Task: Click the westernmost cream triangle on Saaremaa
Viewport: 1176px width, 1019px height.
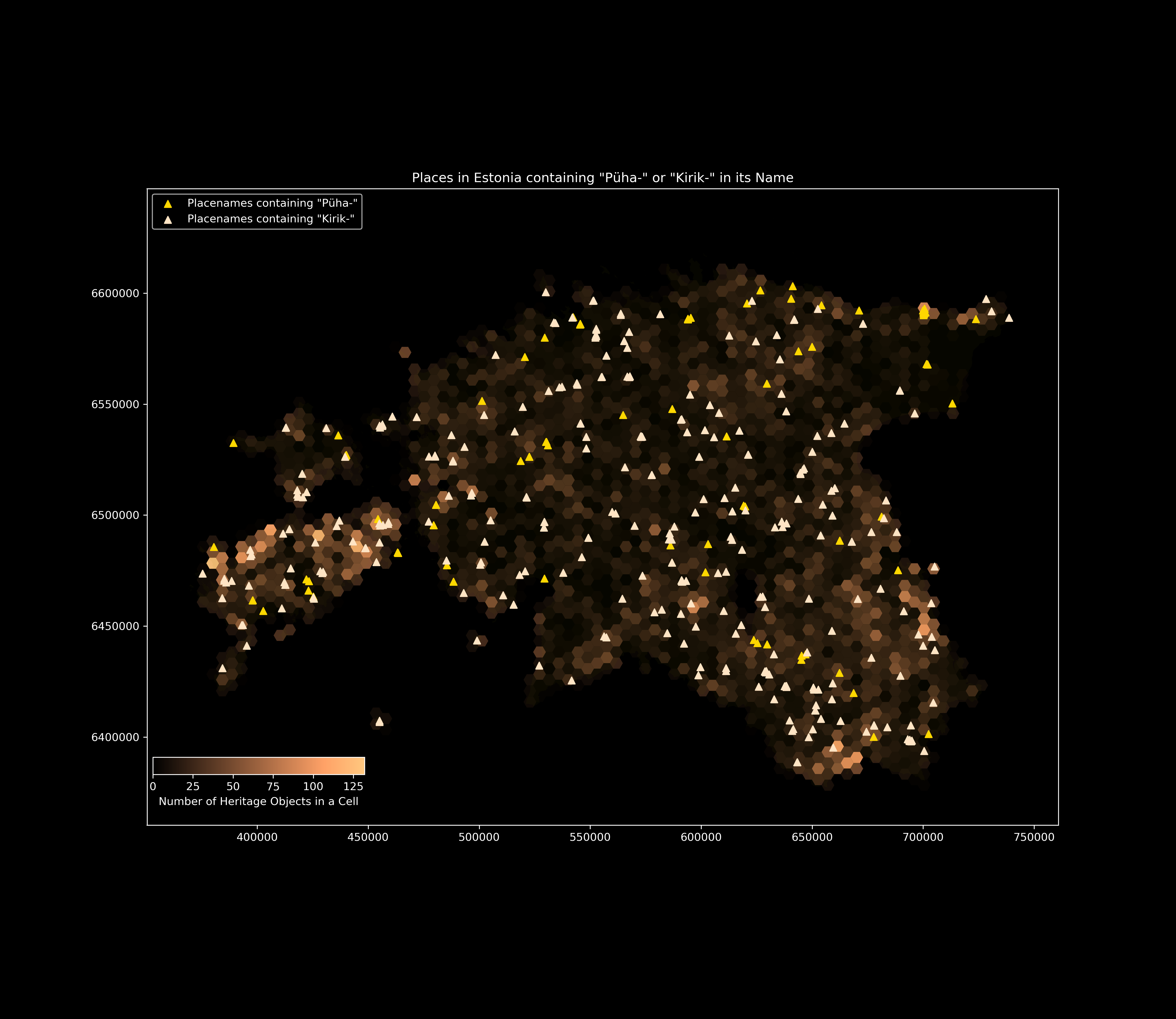Action: tap(203, 574)
